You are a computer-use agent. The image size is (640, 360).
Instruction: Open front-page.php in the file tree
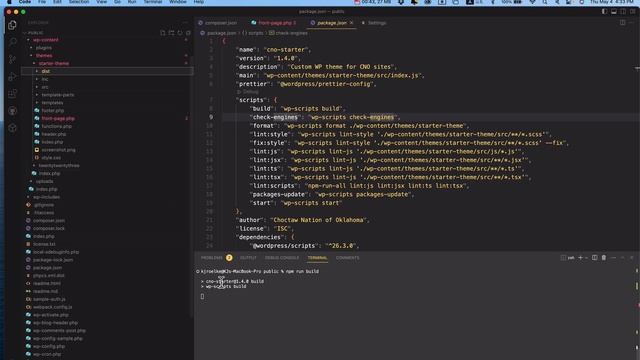click(58, 118)
